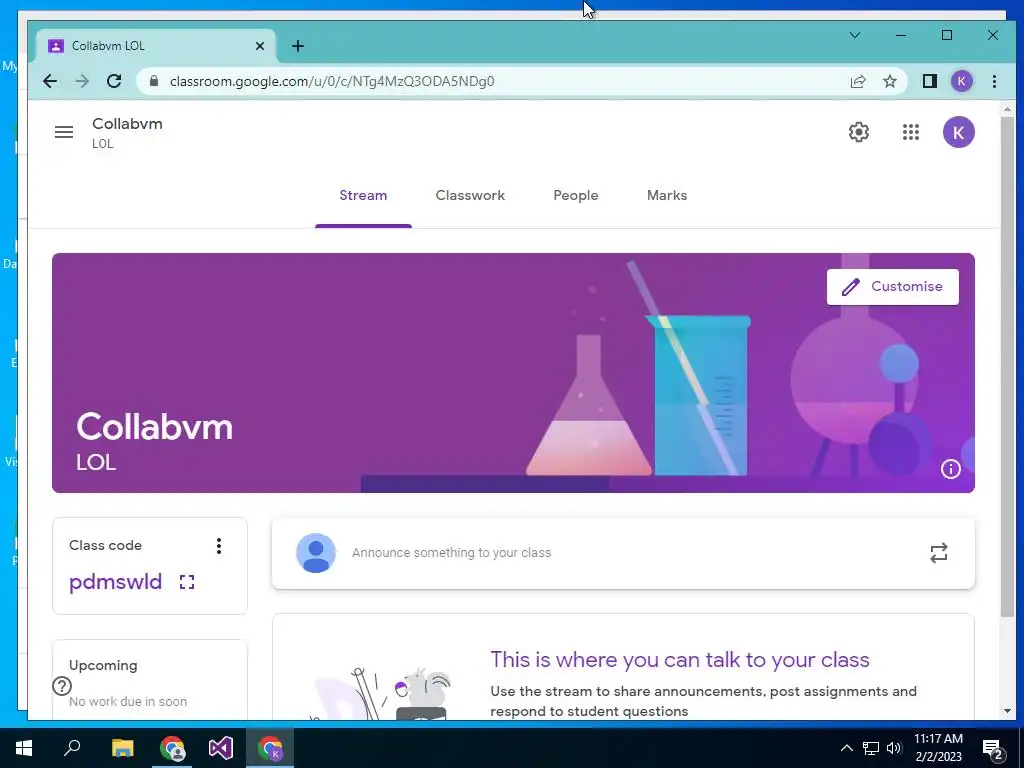Click scrollbar down arrow

coord(1007,711)
